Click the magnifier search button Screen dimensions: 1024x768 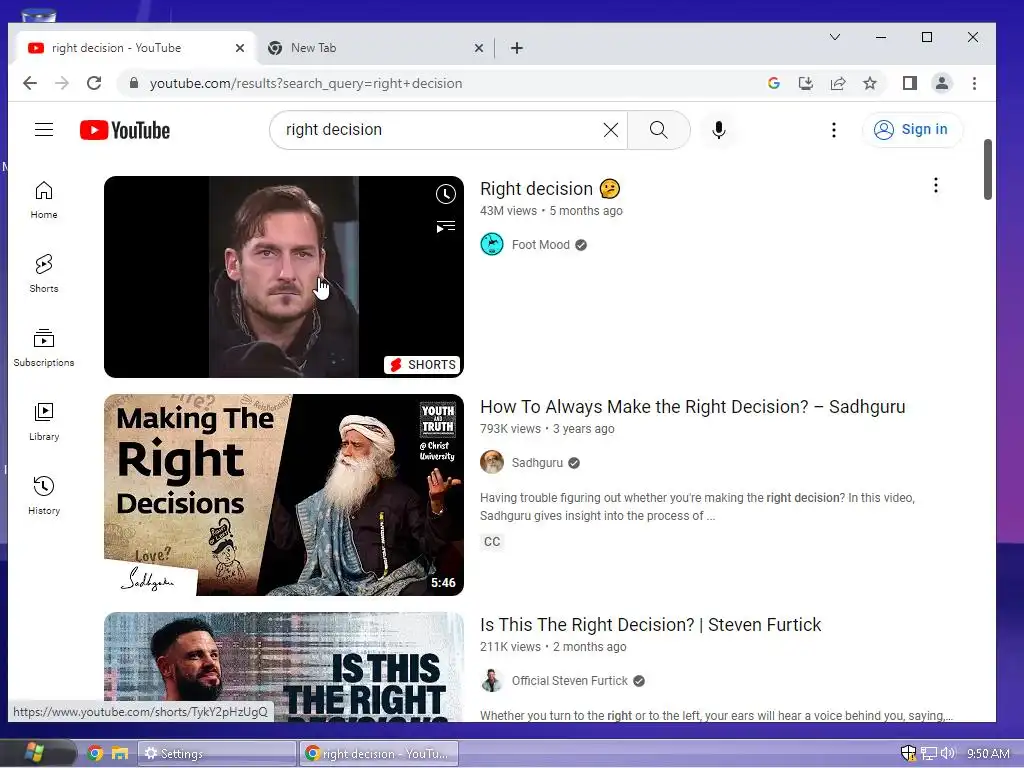click(658, 130)
